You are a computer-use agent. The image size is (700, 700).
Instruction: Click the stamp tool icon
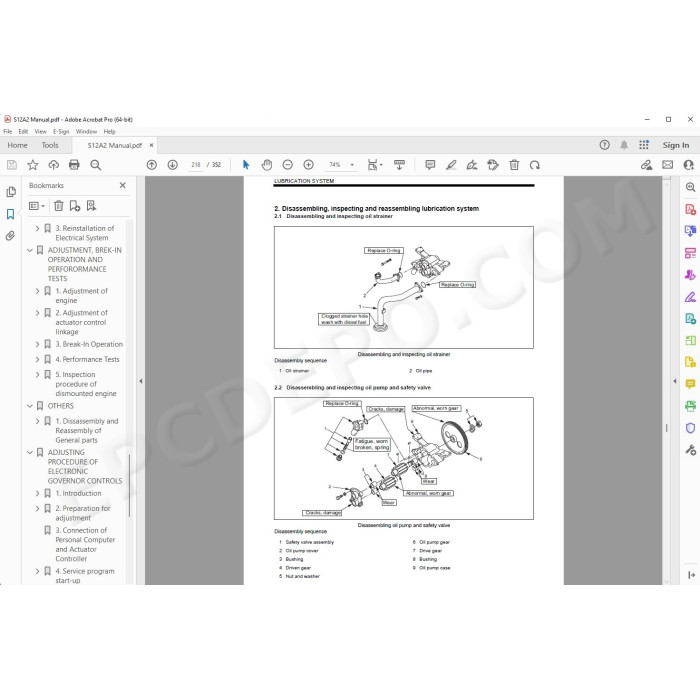click(493, 165)
